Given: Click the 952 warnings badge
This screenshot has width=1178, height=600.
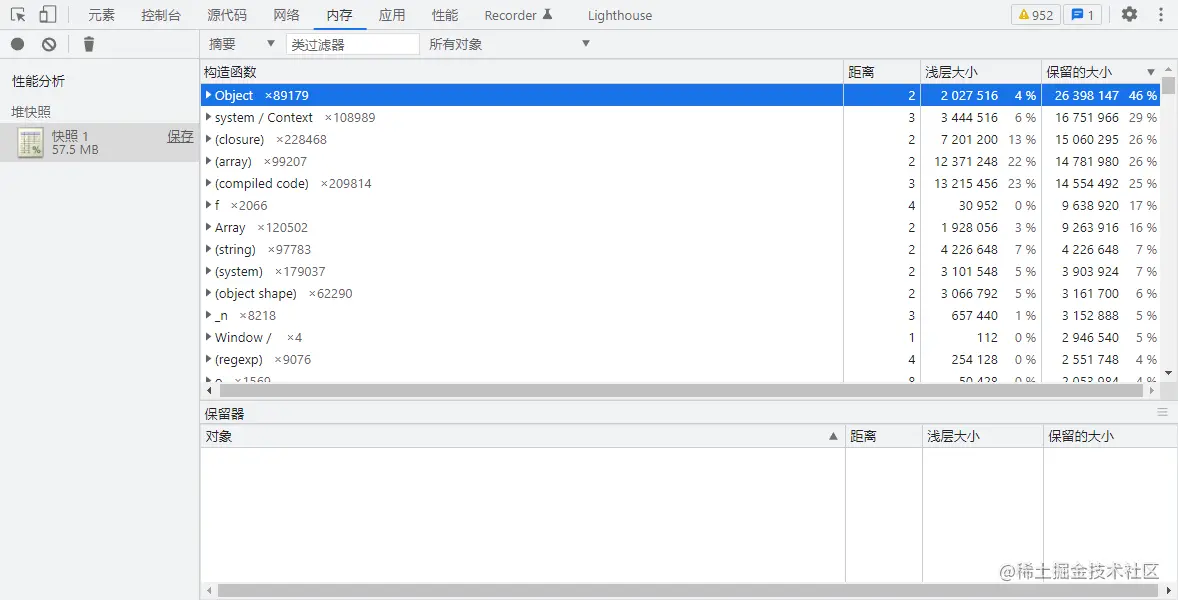Looking at the screenshot, I should 1035,15.
